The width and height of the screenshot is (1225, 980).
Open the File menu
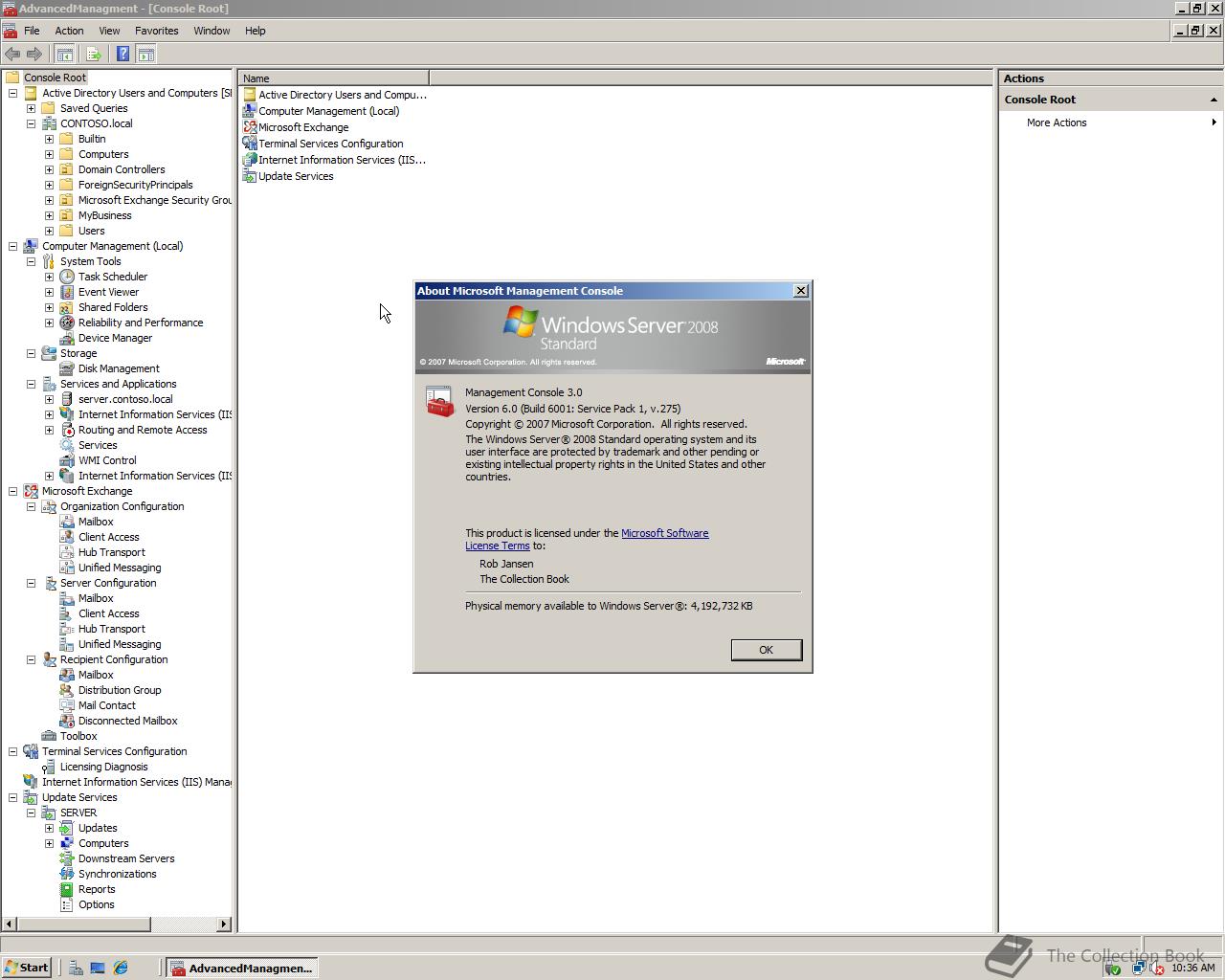click(32, 31)
